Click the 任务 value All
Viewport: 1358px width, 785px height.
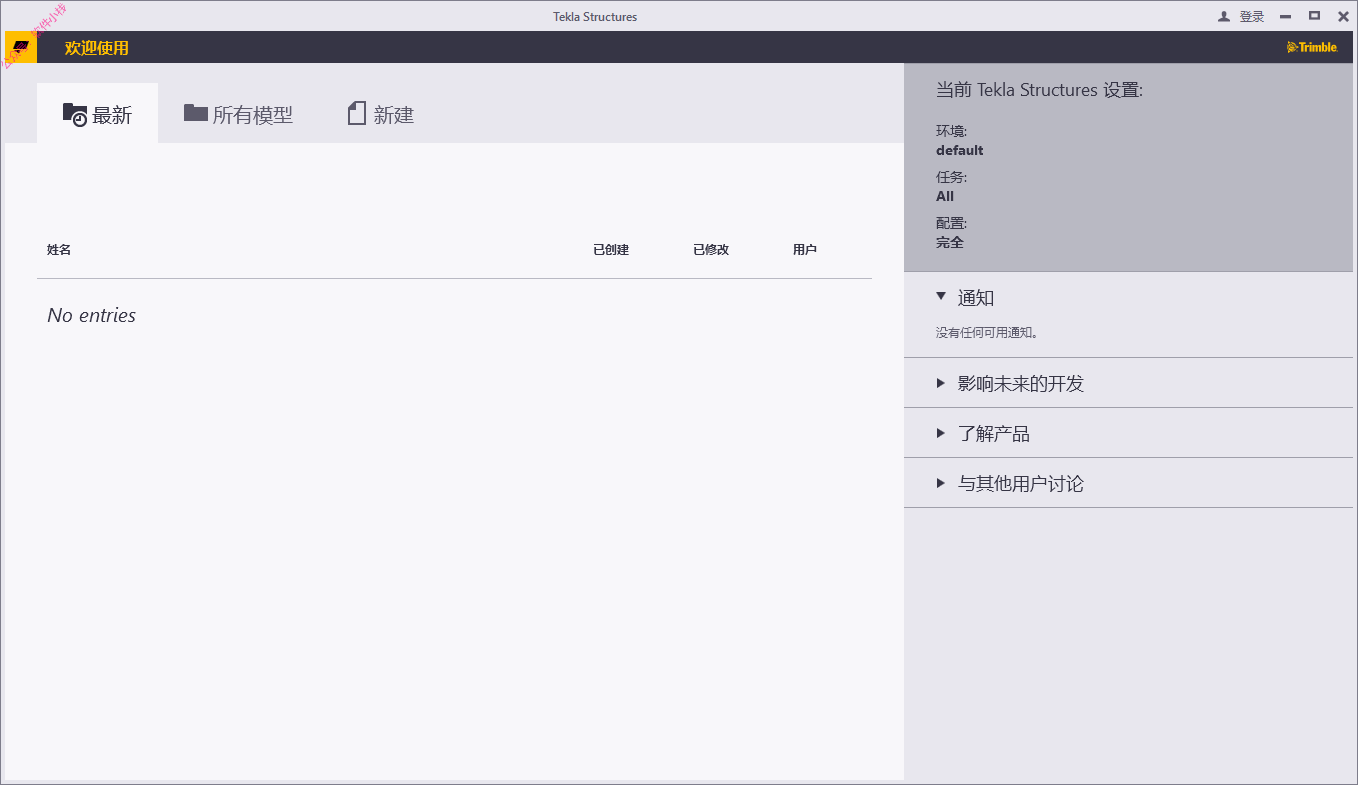[x=945, y=196]
